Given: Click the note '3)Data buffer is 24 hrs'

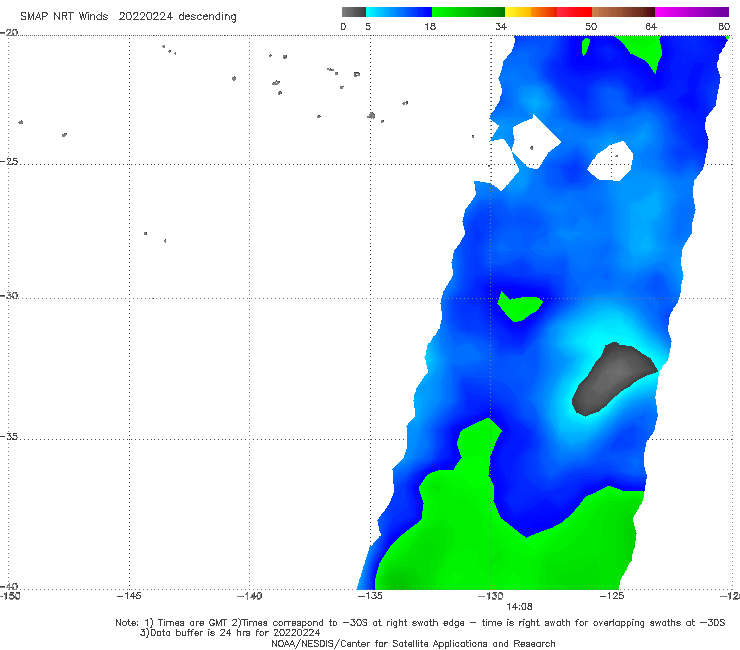Looking at the screenshot, I should (230, 633).
